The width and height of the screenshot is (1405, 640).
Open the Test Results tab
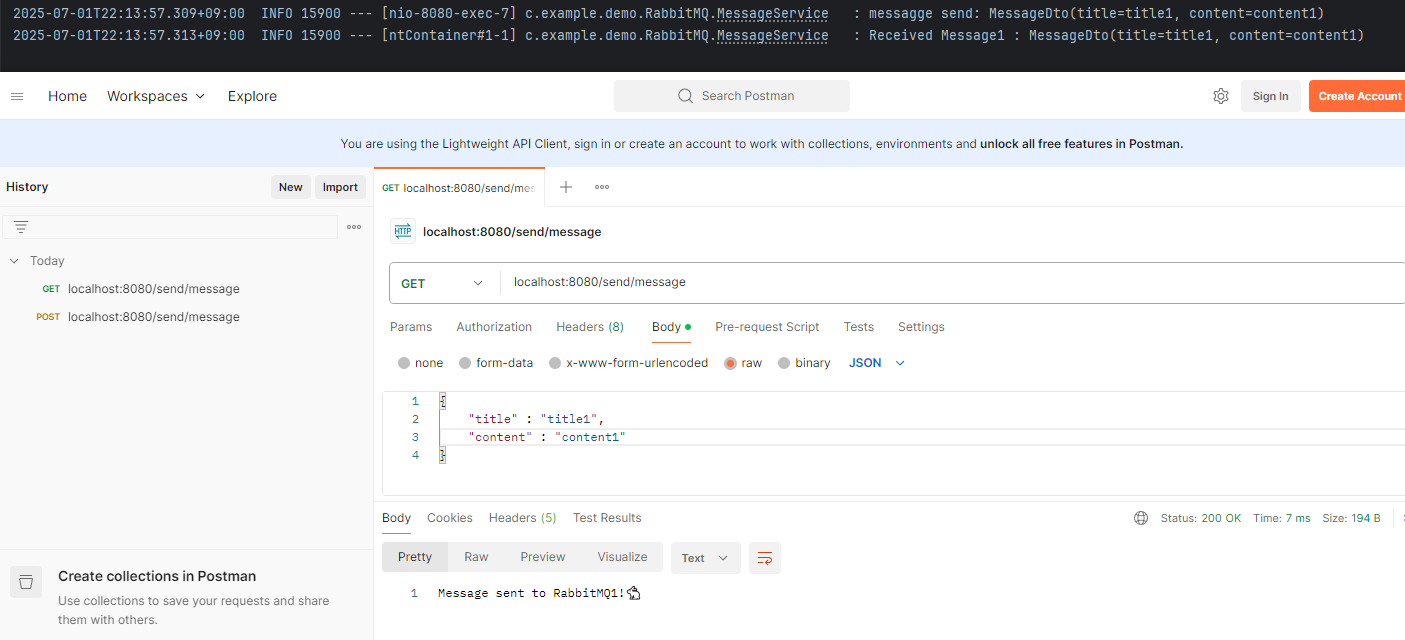click(607, 518)
